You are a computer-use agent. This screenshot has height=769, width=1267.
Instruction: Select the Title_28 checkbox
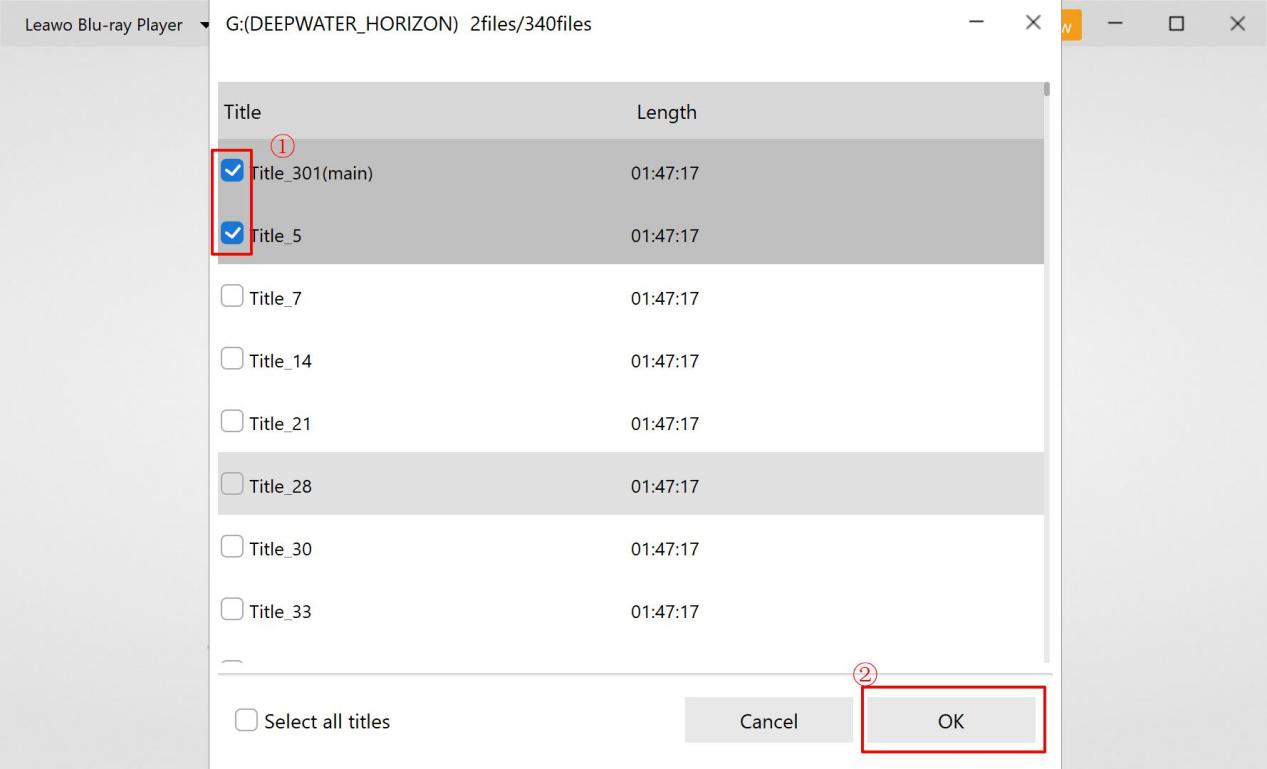pyautogui.click(x=231, y=486)
